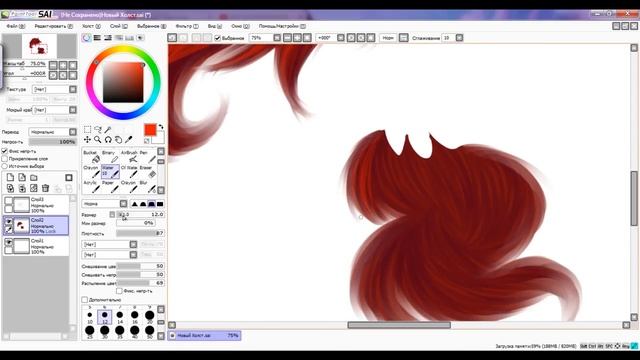Show Слой3 layer using visibility box
640x360 pixels.
tap(8, 200)
